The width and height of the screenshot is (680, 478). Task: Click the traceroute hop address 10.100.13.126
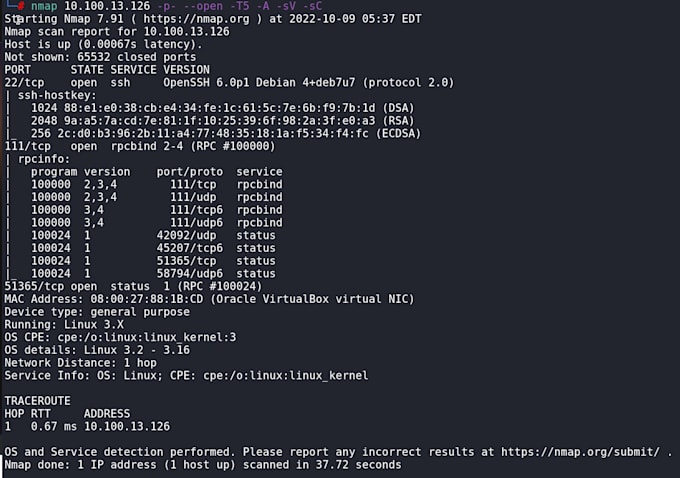[127, 426]
